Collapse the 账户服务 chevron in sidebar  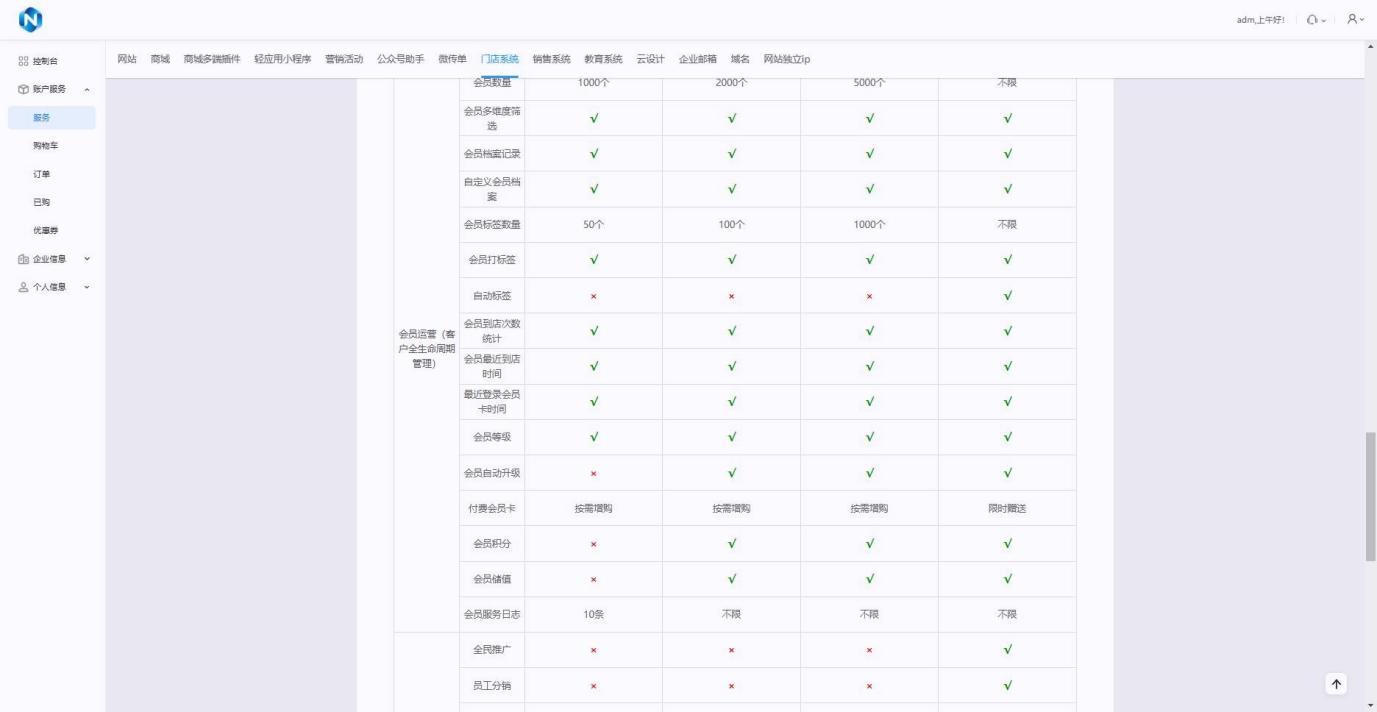(87, 89)
